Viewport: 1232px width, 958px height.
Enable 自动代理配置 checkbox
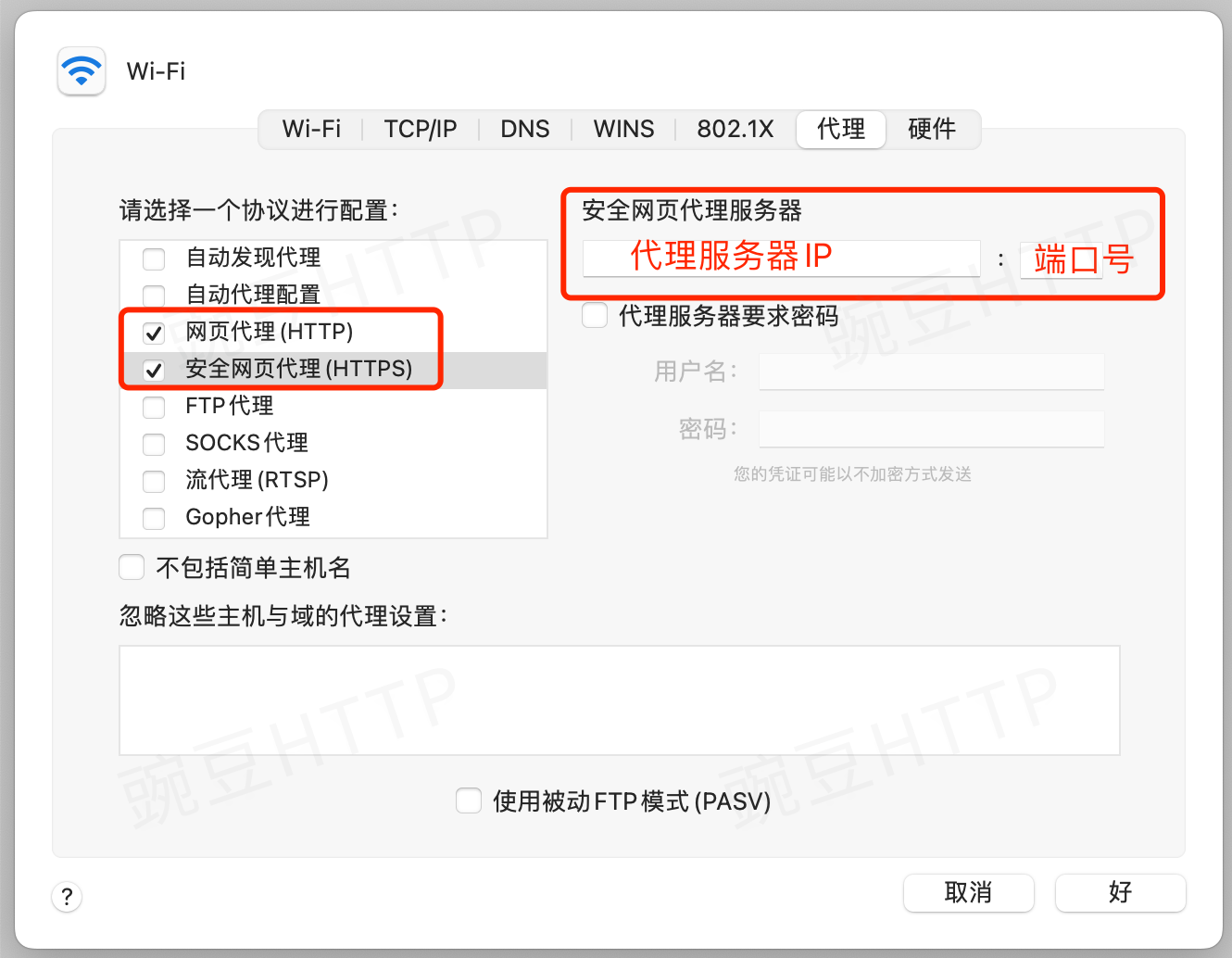tap(154, 296)
